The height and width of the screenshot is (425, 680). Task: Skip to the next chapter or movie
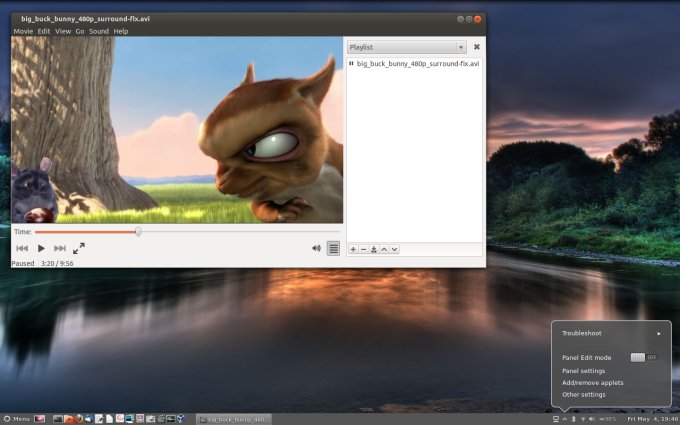pyautogui.click(x=60, y=248)
